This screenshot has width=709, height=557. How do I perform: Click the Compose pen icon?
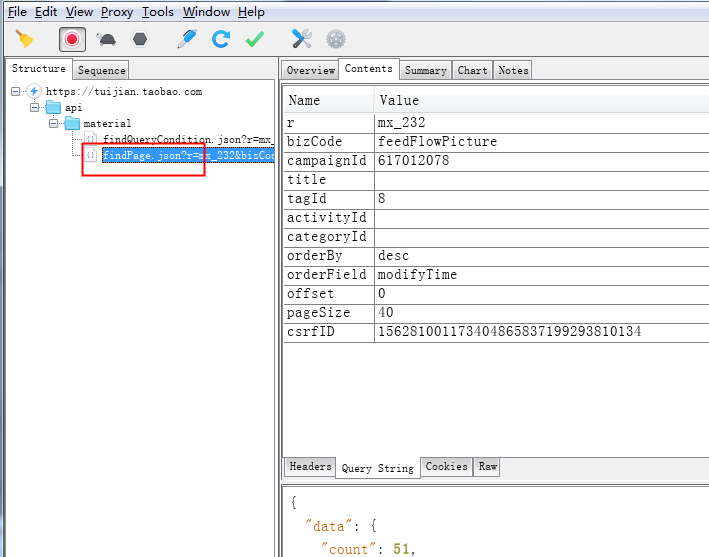click(x=187, y=39)
